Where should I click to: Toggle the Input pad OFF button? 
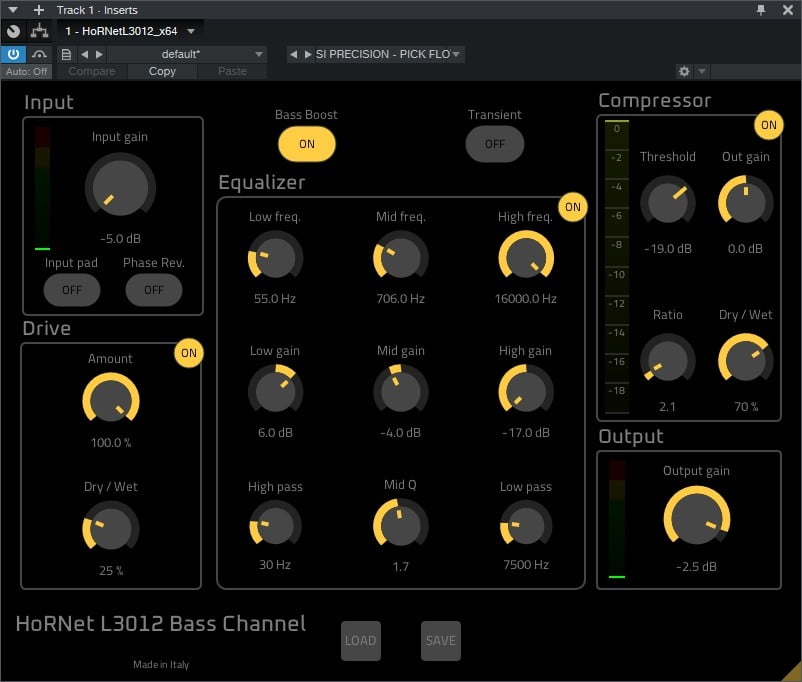tap(72, 290)
